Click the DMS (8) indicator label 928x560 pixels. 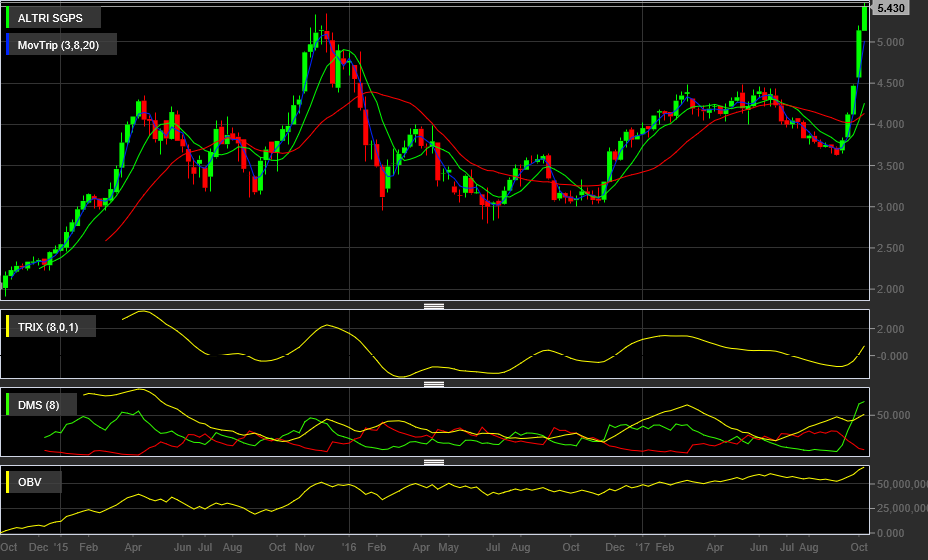(x=38, y=405)
